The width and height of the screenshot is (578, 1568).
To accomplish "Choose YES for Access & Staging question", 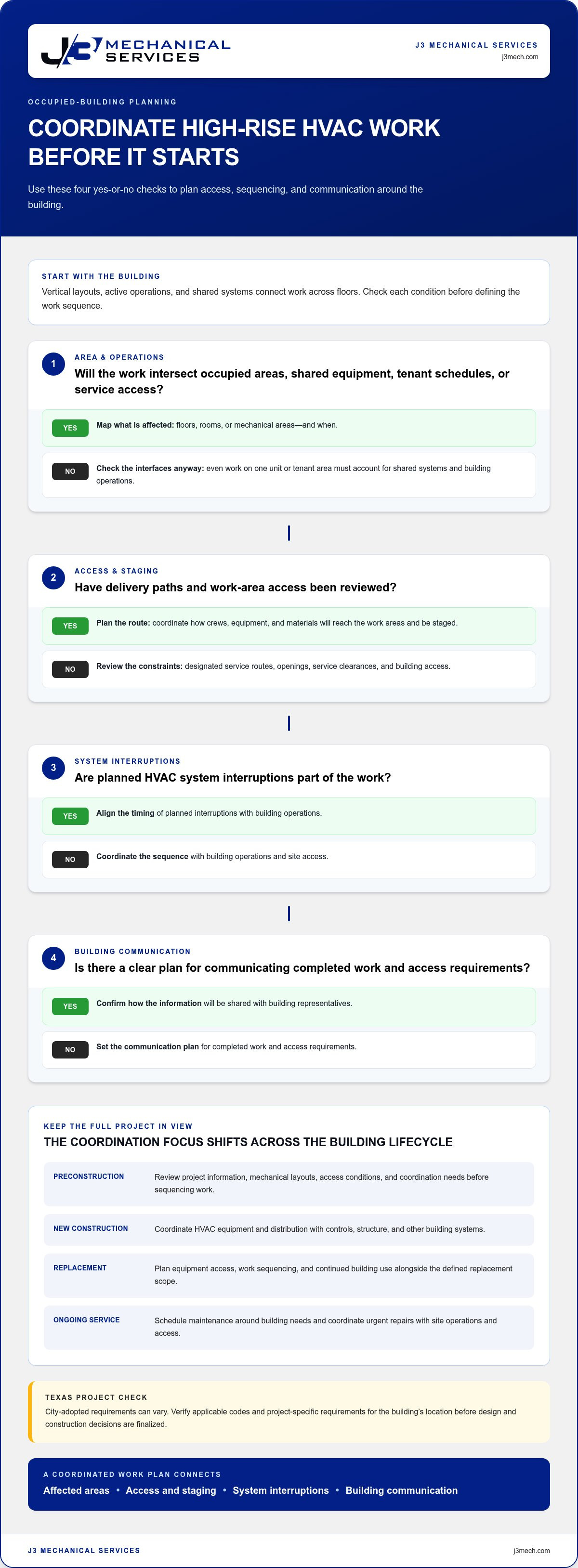I will coord(70,626).
